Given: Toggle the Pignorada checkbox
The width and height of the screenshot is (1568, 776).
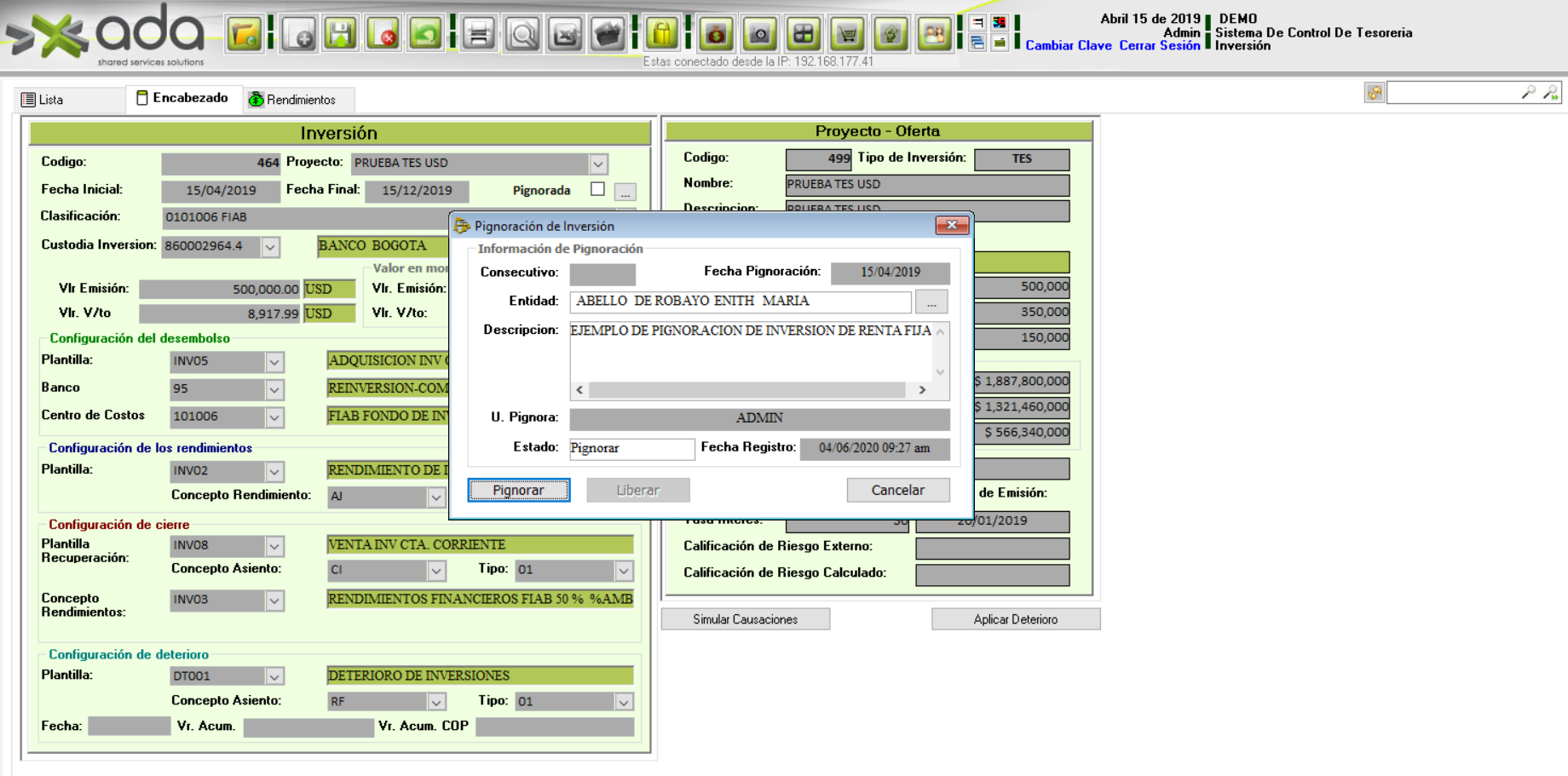Looking at the screenshot, I should [597, 189].
